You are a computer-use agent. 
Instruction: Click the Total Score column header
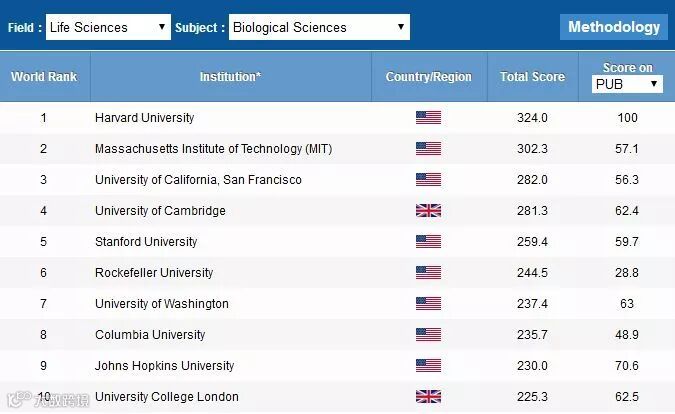click(532, 77)
